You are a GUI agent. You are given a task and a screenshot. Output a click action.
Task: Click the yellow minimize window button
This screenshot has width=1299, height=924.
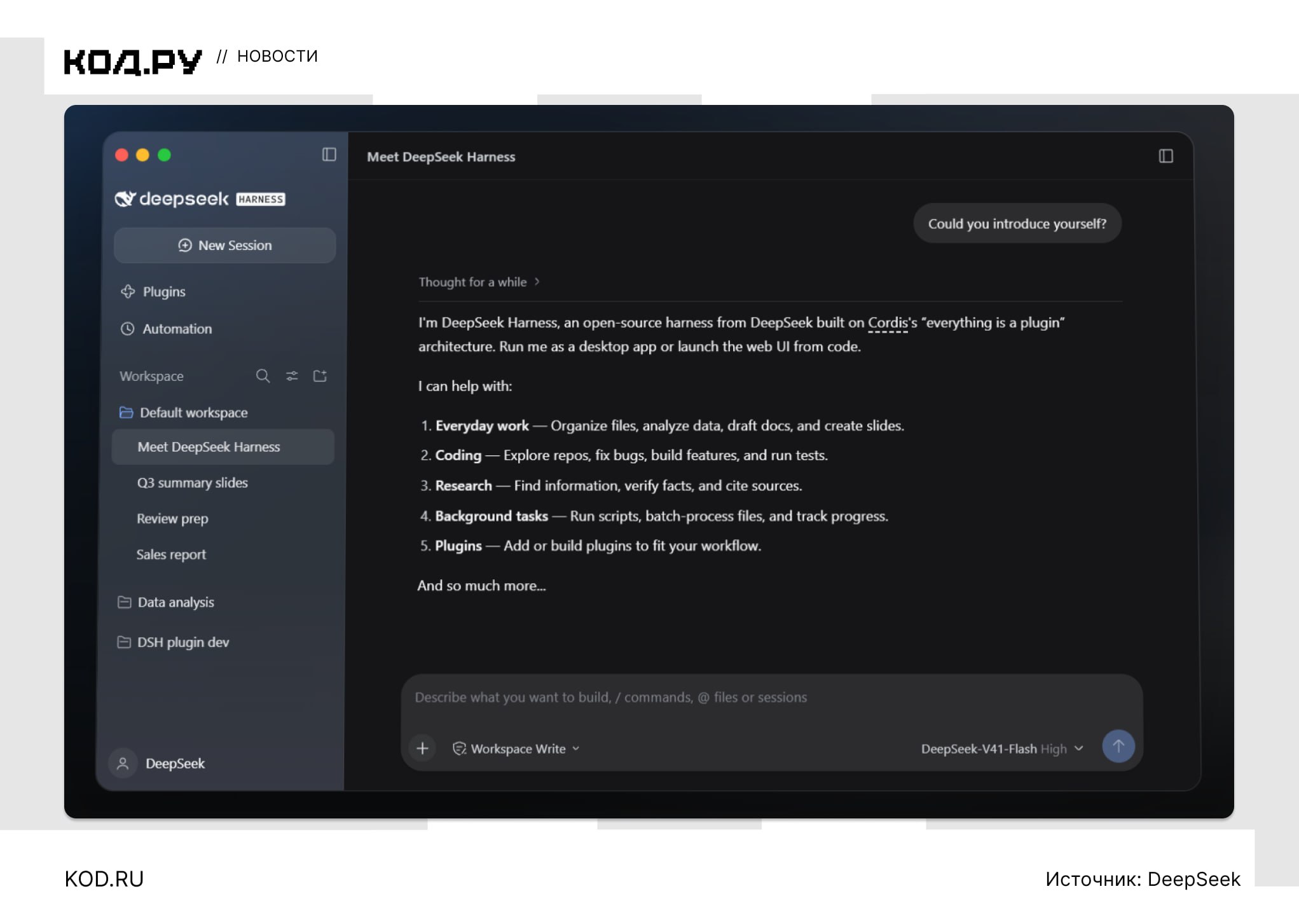pos(143,155)
